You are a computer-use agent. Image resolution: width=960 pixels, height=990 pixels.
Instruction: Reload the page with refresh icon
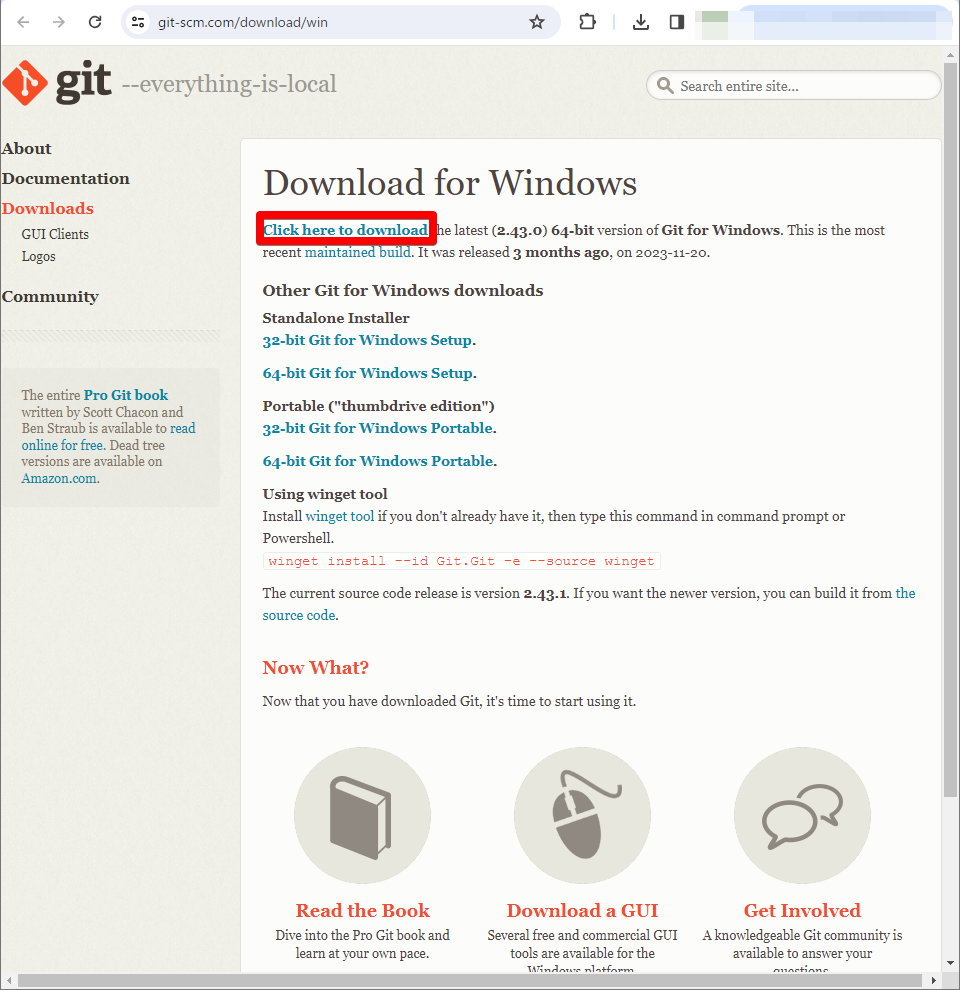95,22
